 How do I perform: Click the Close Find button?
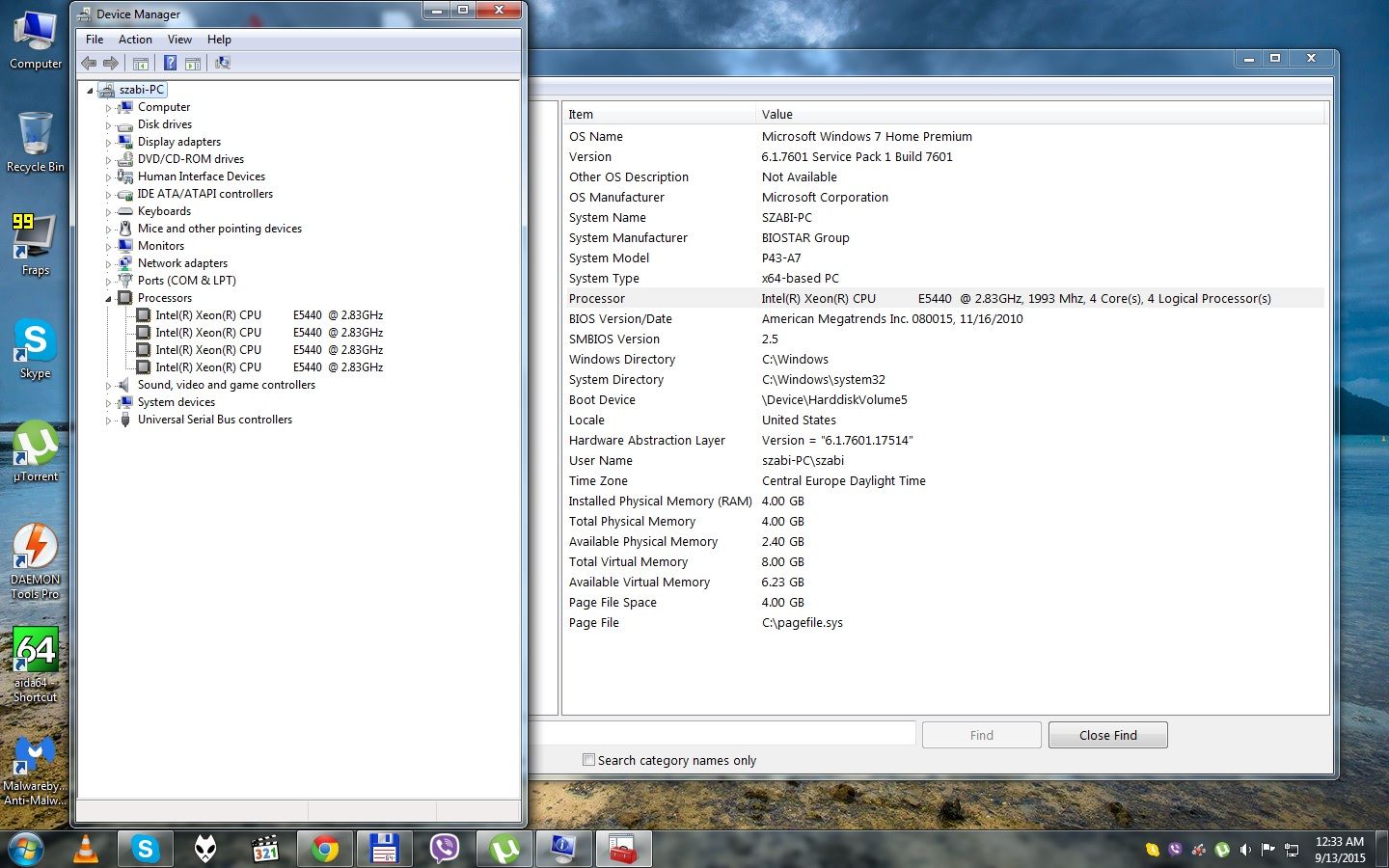pos(1107,735)
